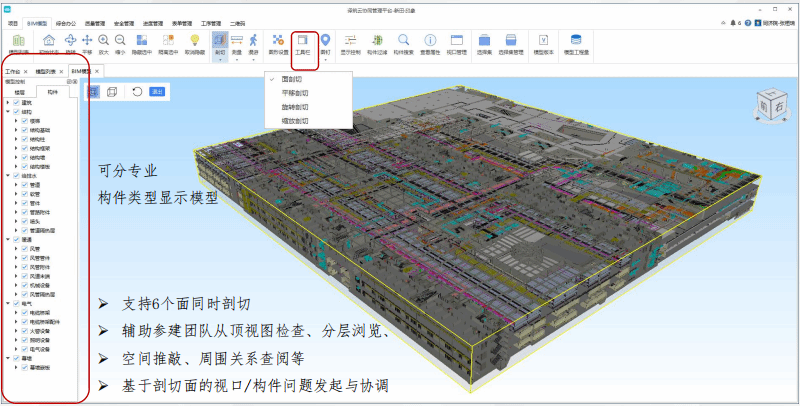800x406 pixels.
Task: Switch to the 楼层 panel tab
Action: click(19, 92)
